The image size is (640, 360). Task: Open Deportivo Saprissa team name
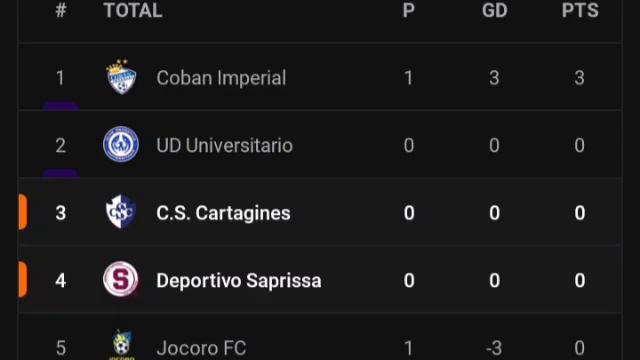(x=239, y=281)
